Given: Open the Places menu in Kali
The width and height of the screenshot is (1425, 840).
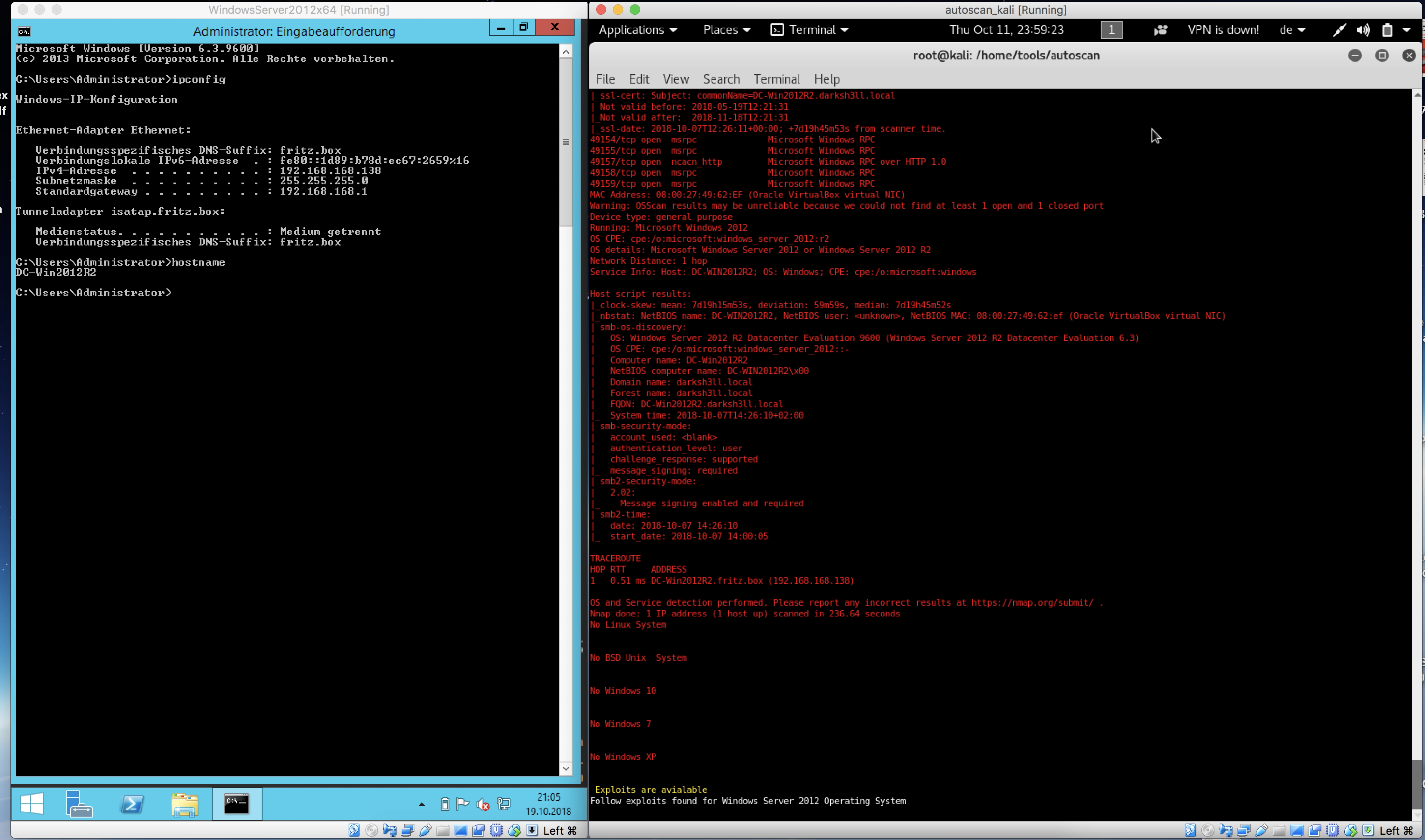Looking at the screenshot, I should (726, 30).
